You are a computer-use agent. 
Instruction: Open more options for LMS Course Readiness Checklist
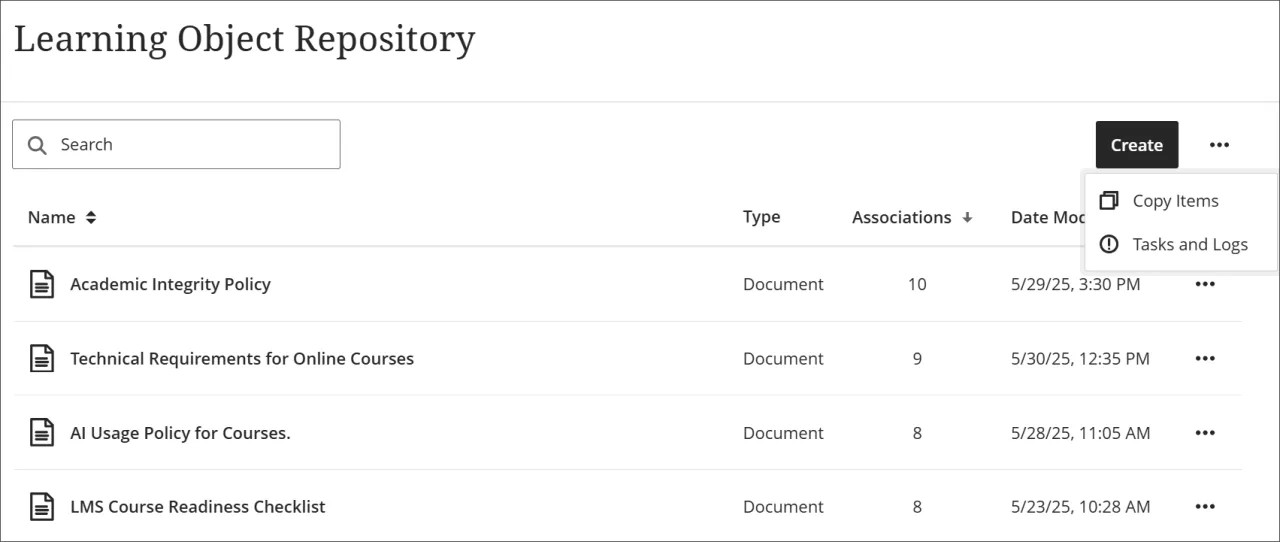(1205, 507)
